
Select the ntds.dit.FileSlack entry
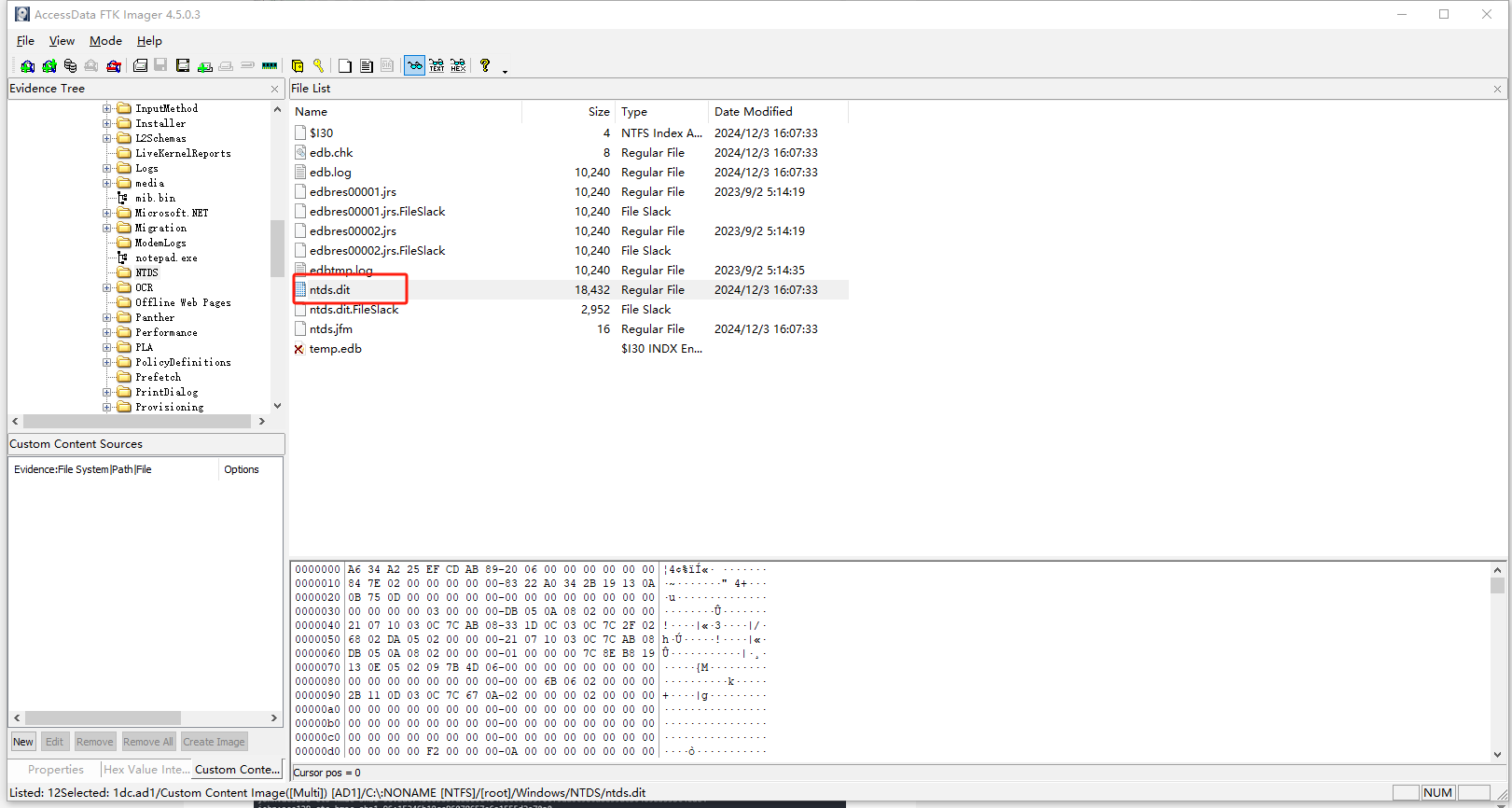(569, 310)
